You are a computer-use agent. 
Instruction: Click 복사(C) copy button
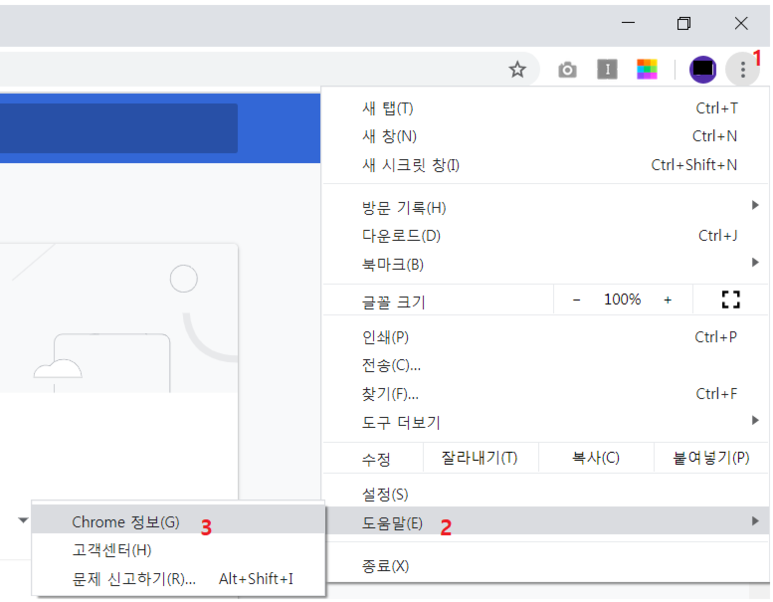(x=596, y=458)
